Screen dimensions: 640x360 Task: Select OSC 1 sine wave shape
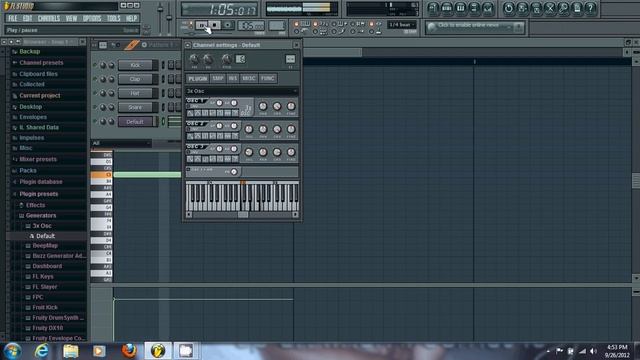click(x=190, y=113)
